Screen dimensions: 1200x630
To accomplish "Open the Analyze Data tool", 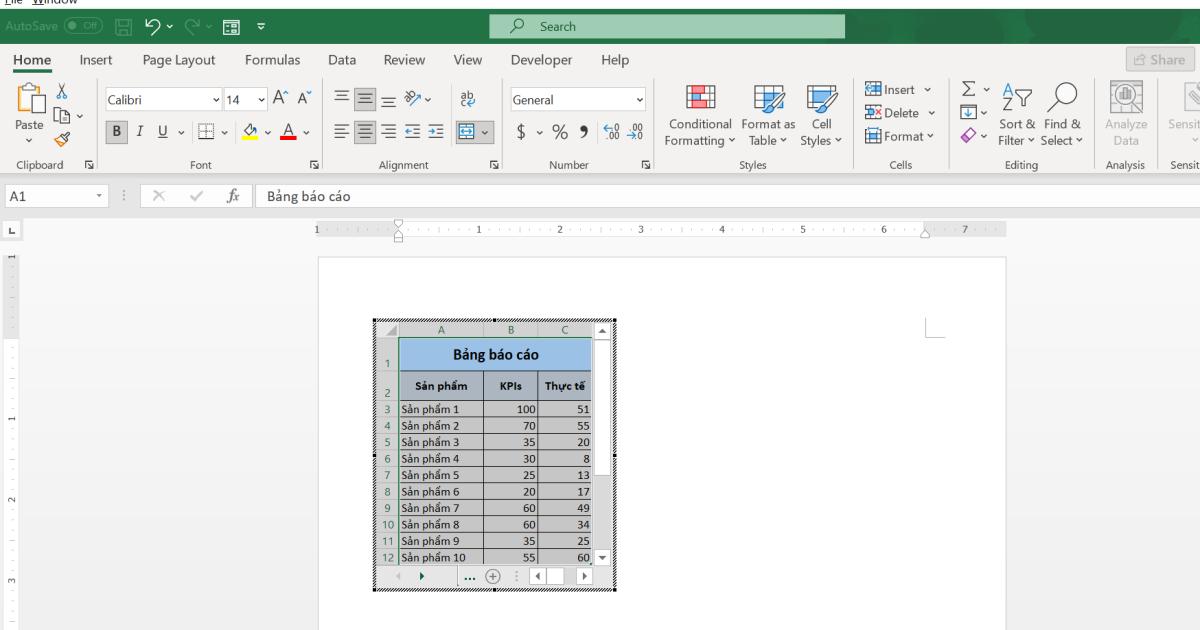I will 1125,112.
